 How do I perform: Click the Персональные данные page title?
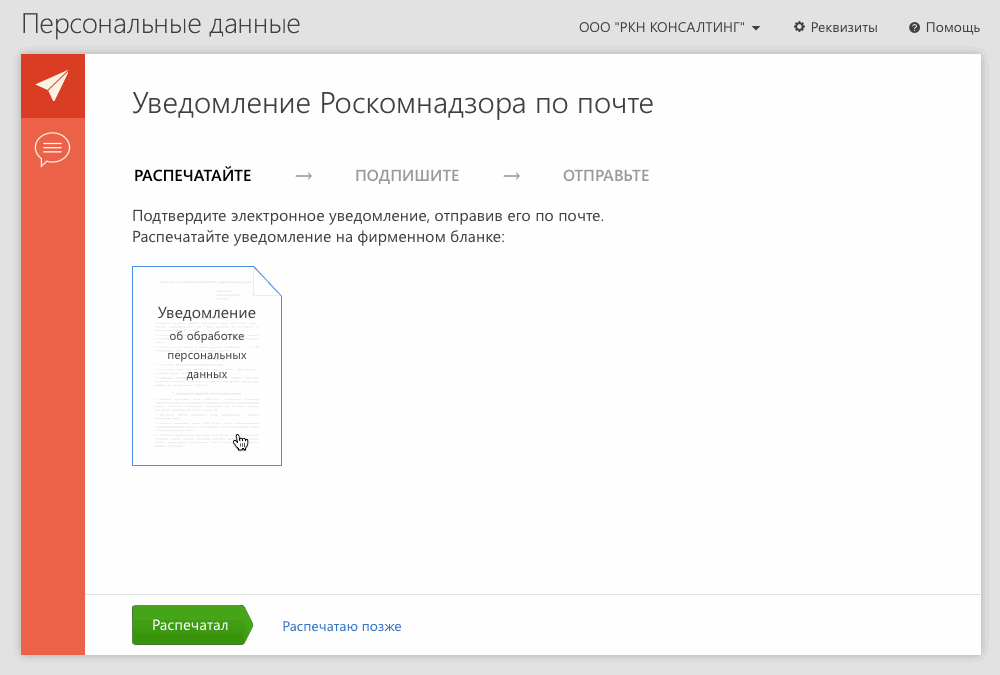tap(161, 25)
